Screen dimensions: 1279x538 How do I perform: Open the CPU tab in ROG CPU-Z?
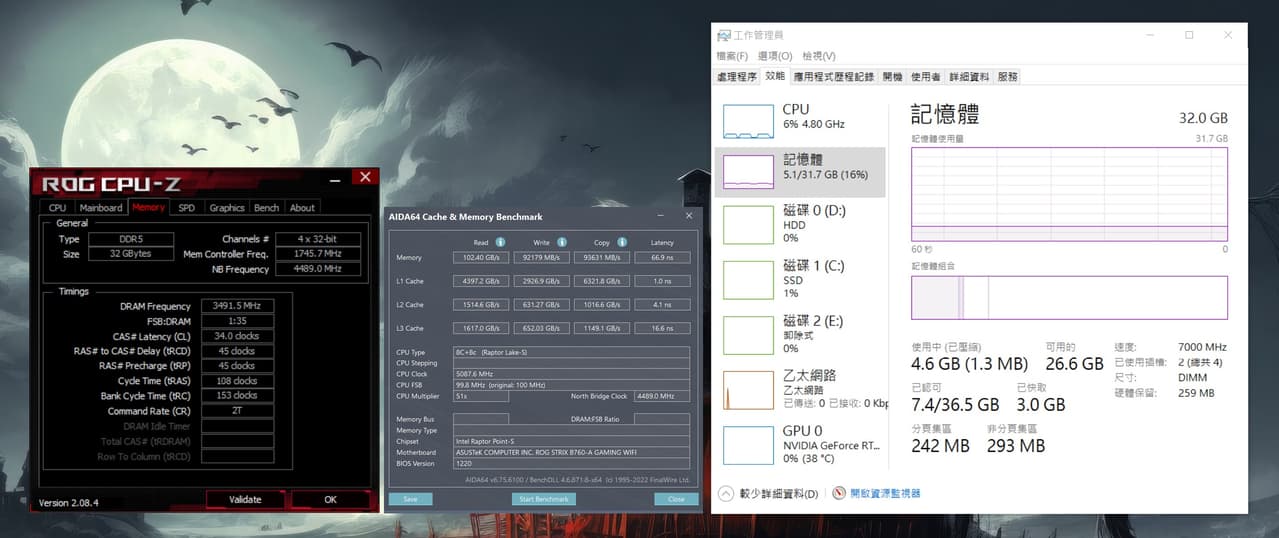[57, 208]
